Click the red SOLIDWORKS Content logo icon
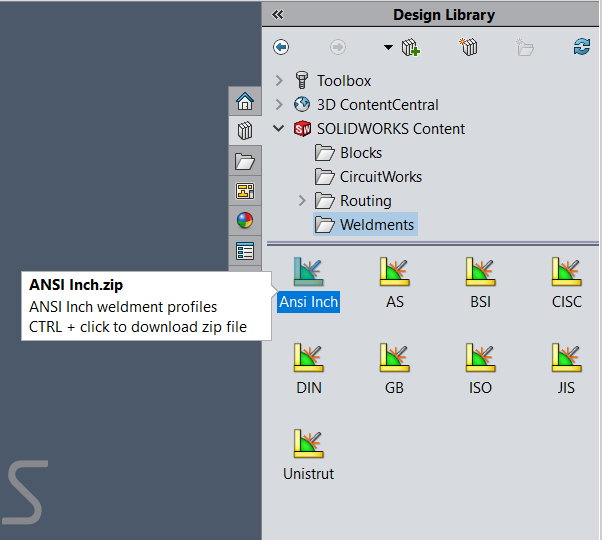602x540 pixels. [x=302, y=129]
